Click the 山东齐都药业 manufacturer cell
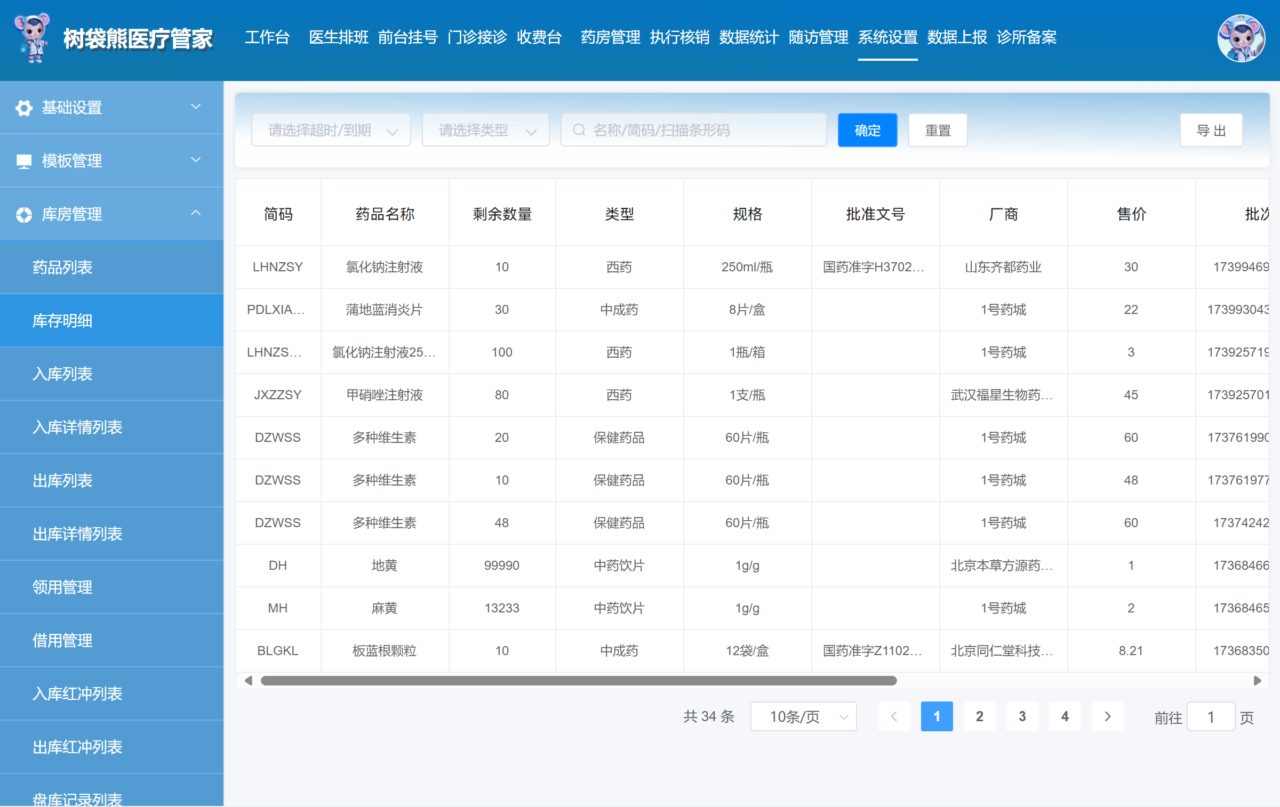Image resolution: width=1280 pixels, height=807 pixels. [1003, 267]
